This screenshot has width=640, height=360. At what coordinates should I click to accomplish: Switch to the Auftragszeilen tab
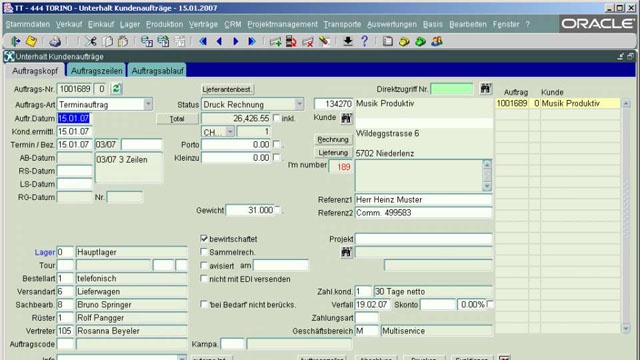click(97, 71)
